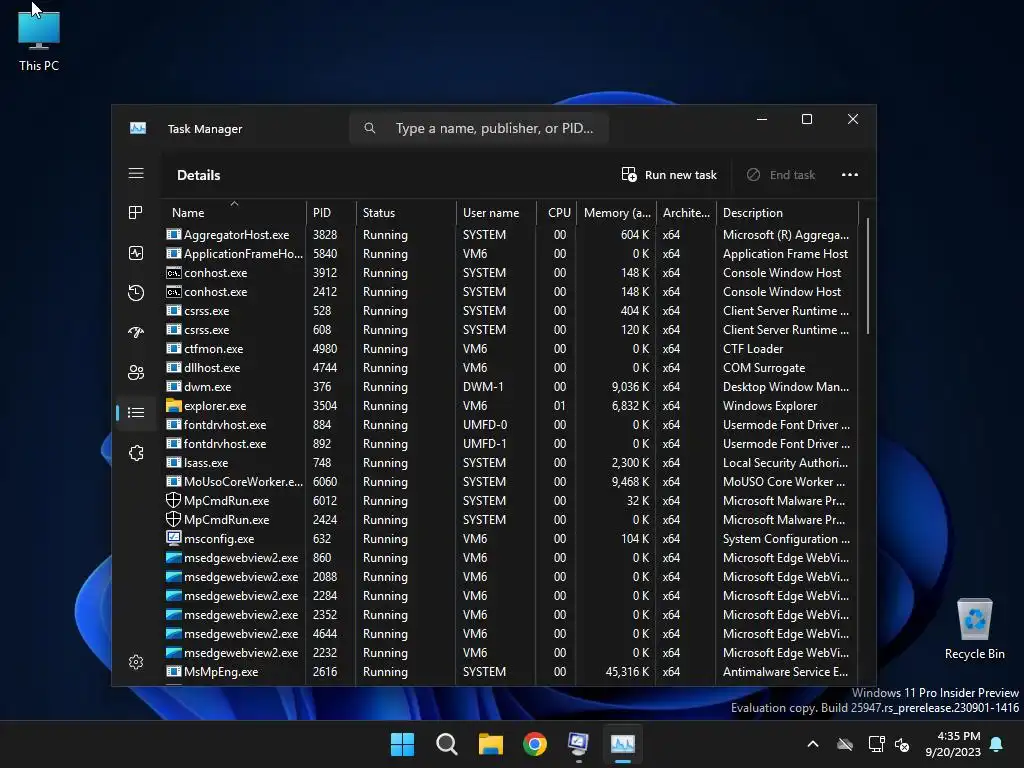Click the Task Manager taskbar icon
The width and height of the screenshot is (1024, 768).
[x=622, y=744]
